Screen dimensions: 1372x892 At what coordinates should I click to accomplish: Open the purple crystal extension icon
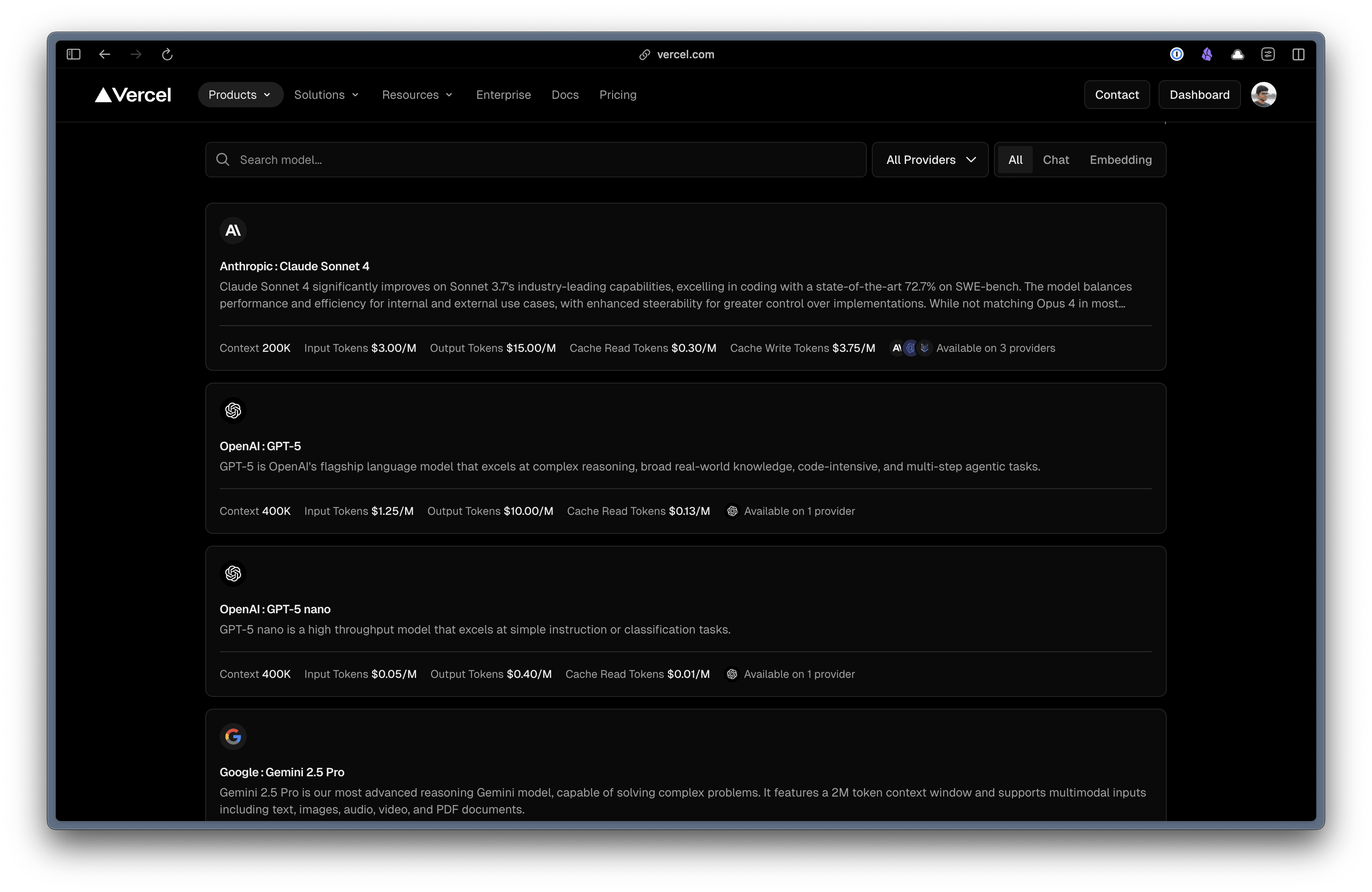pyautogui.click(x=1206, y=54)
